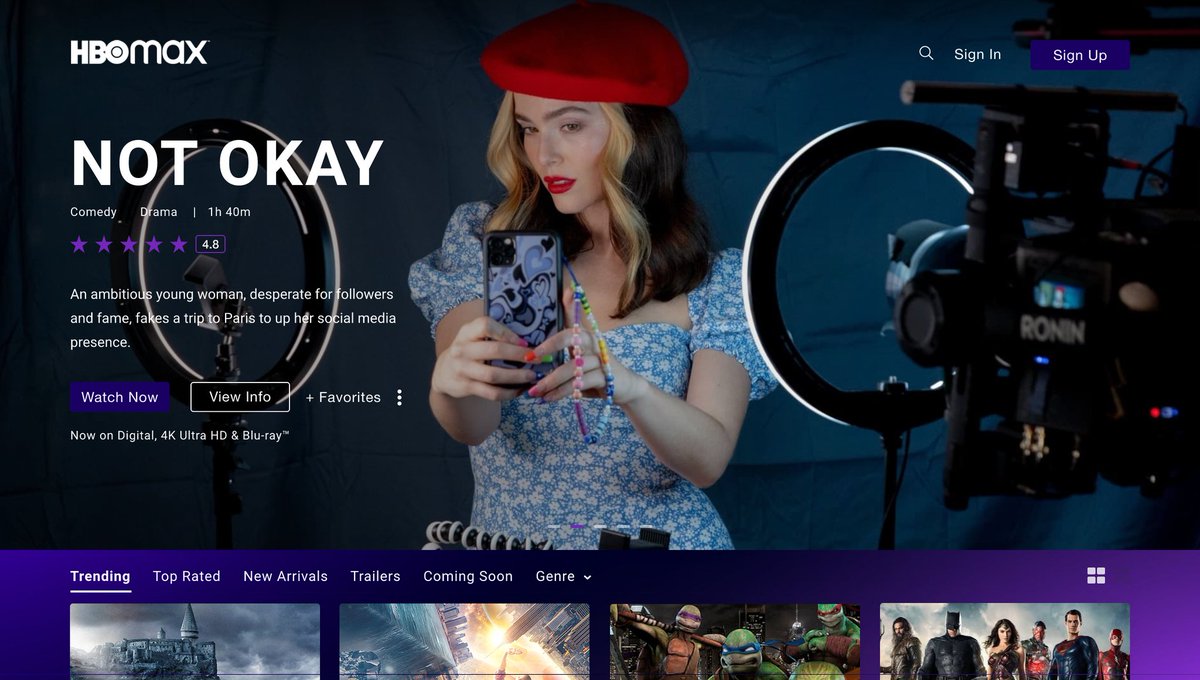Open the Coming Soon tab

coord(468,576)
